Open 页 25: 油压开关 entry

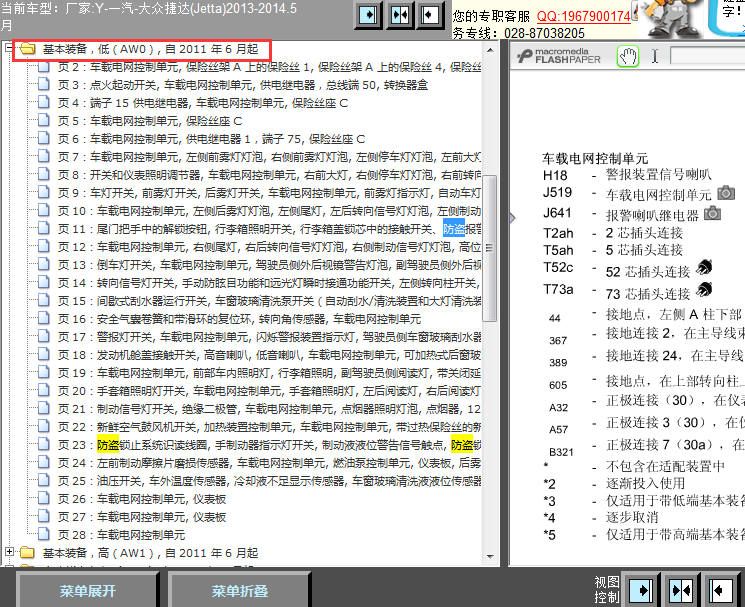[269, 481]
